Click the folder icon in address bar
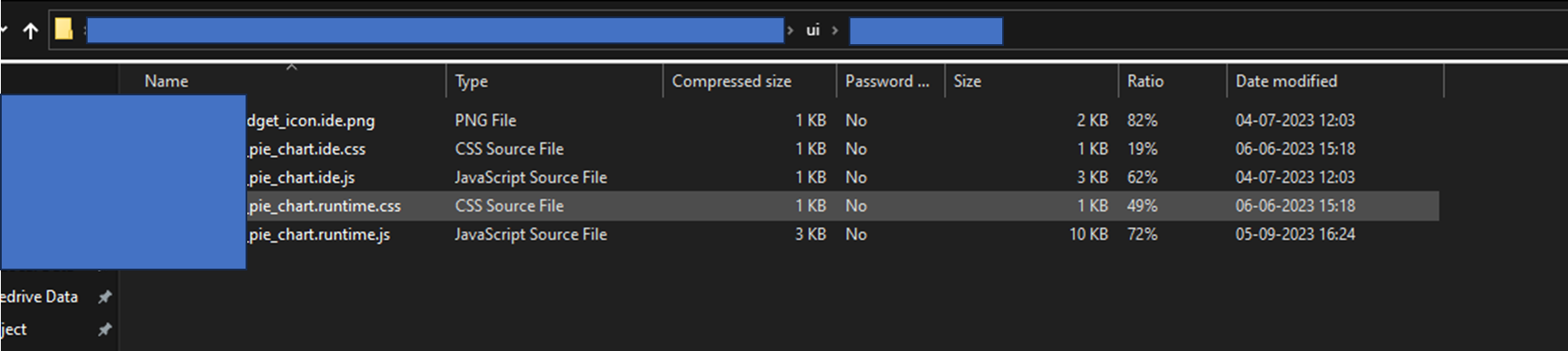1568x351 pixels. (63, 29)
